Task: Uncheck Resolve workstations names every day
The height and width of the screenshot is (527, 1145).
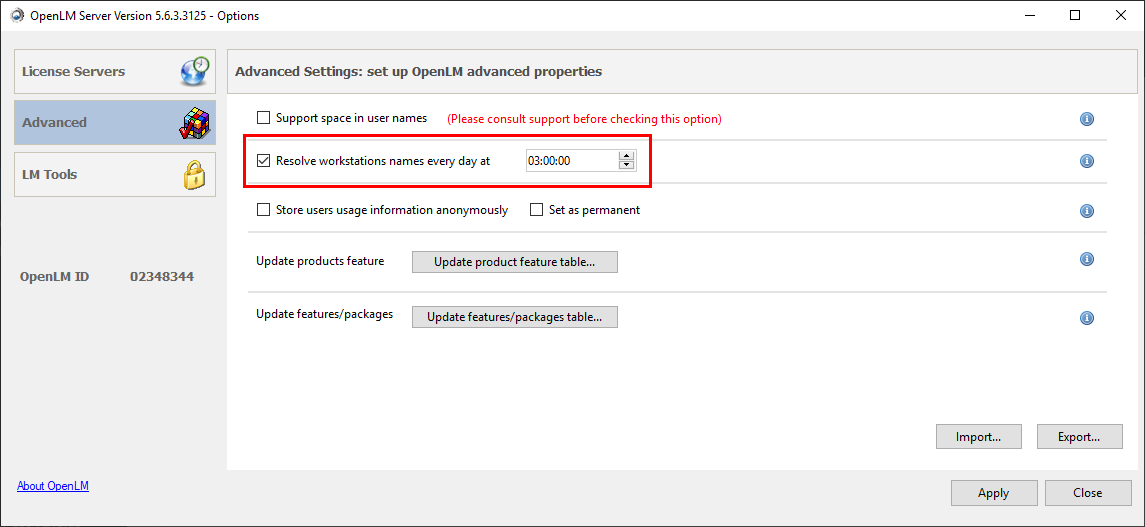Action: click(264, 160)
